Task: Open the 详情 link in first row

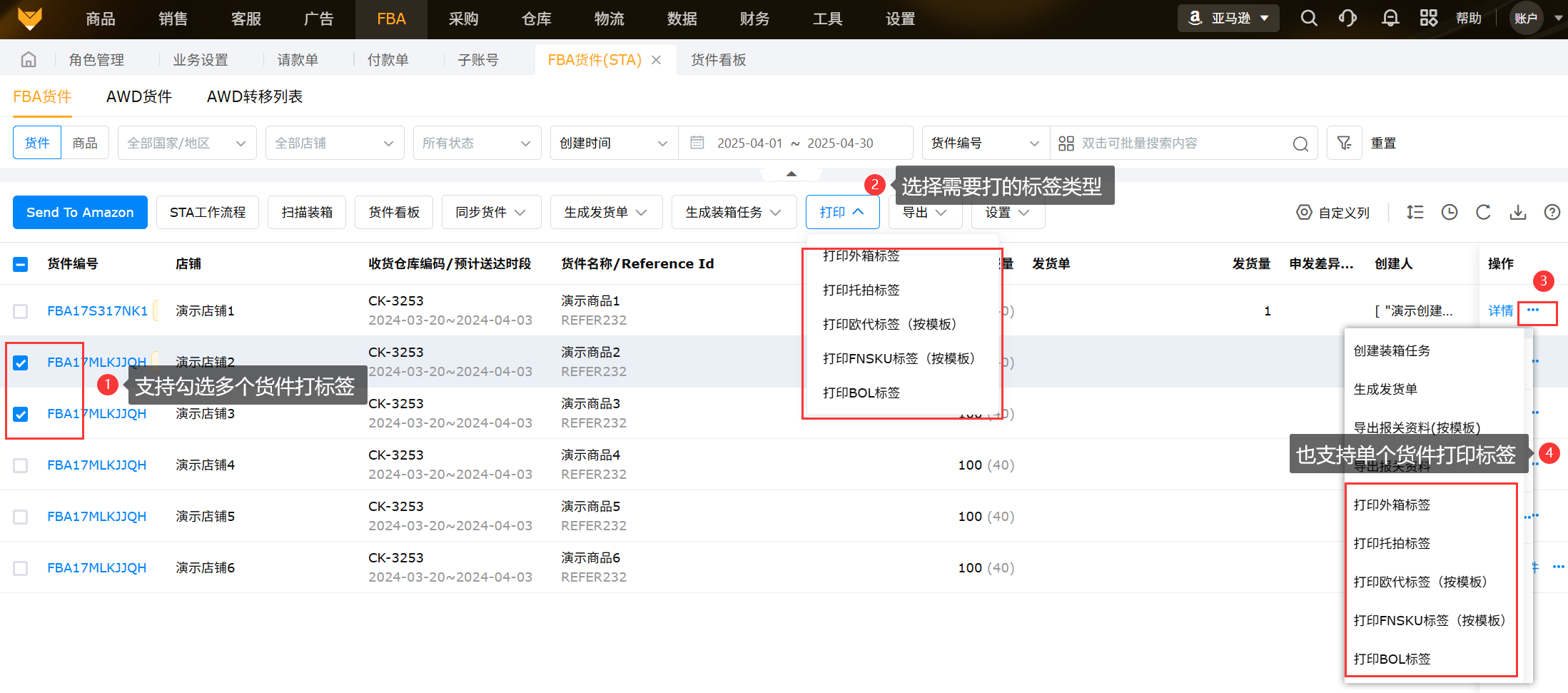Action: coord(1500,311)
